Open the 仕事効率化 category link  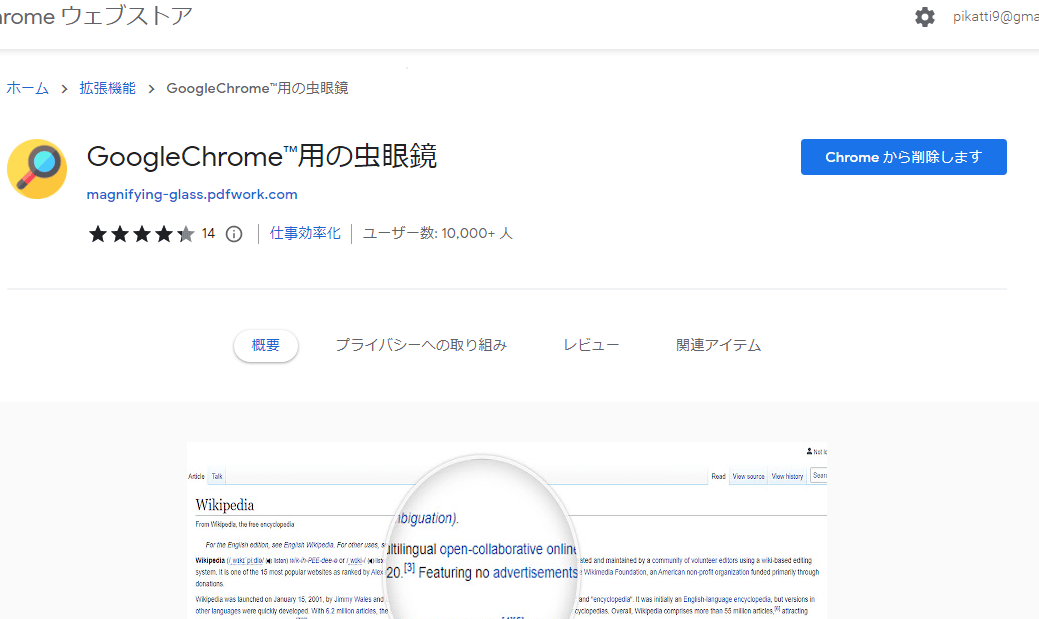pos(305,233)
